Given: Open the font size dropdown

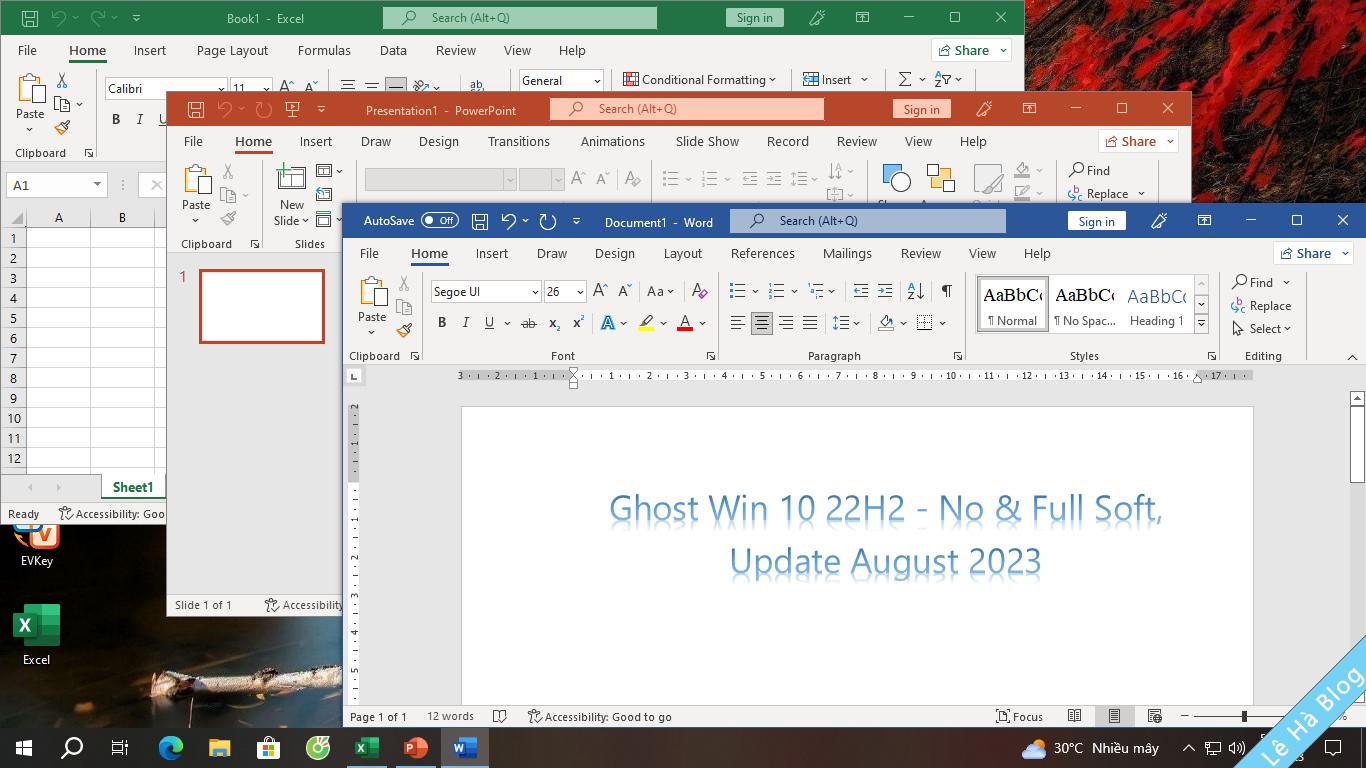Looking at the screenshot, I should click(x=579, y=291).
